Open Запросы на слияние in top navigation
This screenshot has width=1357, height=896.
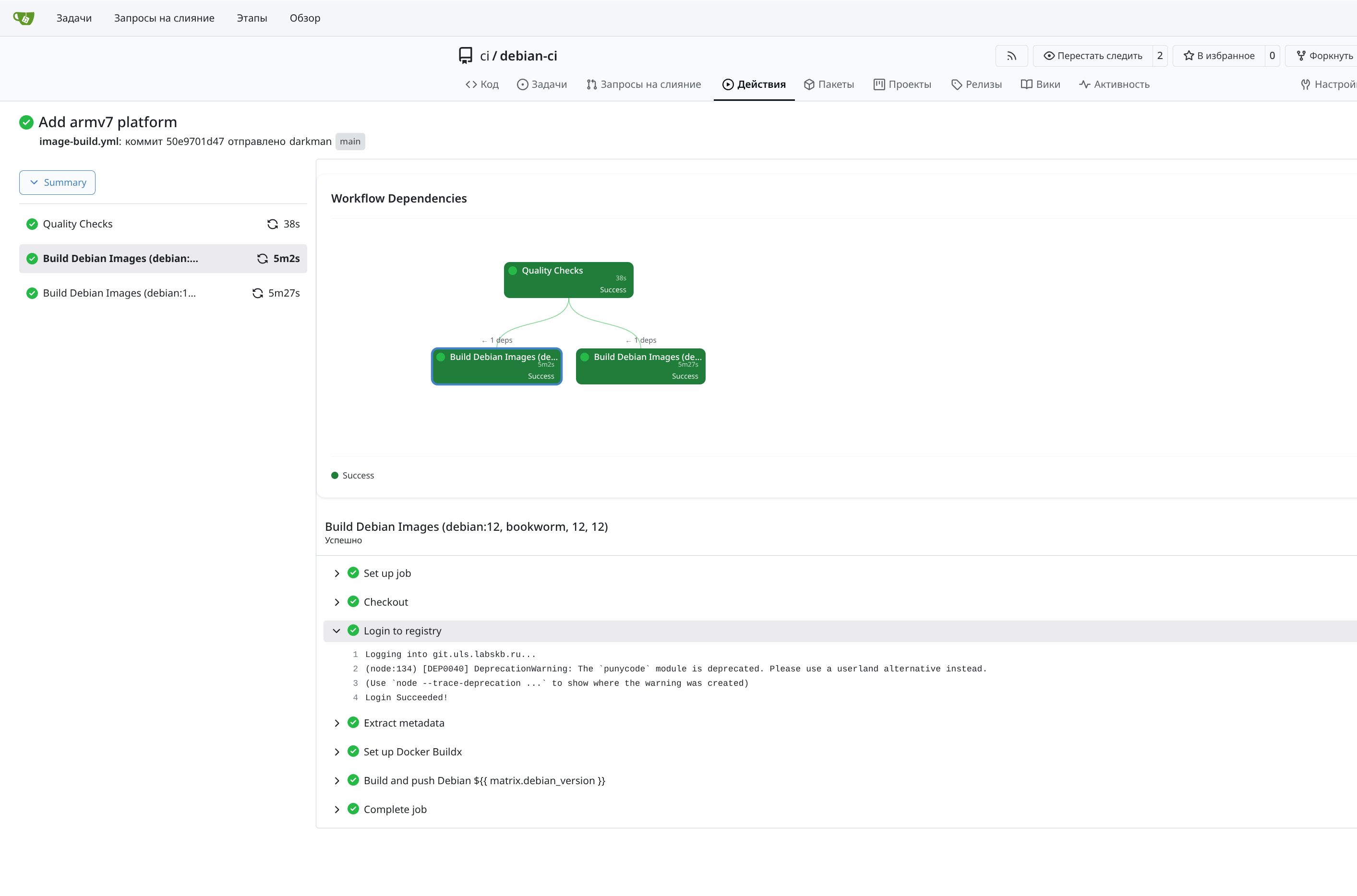164,18
